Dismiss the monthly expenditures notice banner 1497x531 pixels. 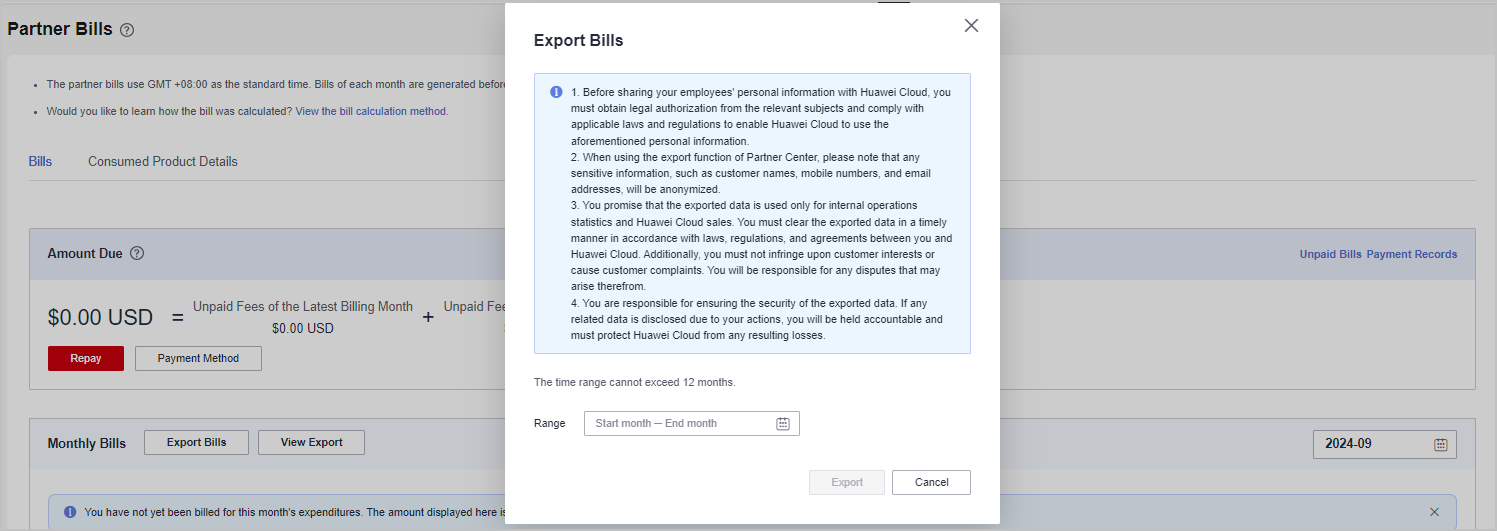[x=1434, y=512]
